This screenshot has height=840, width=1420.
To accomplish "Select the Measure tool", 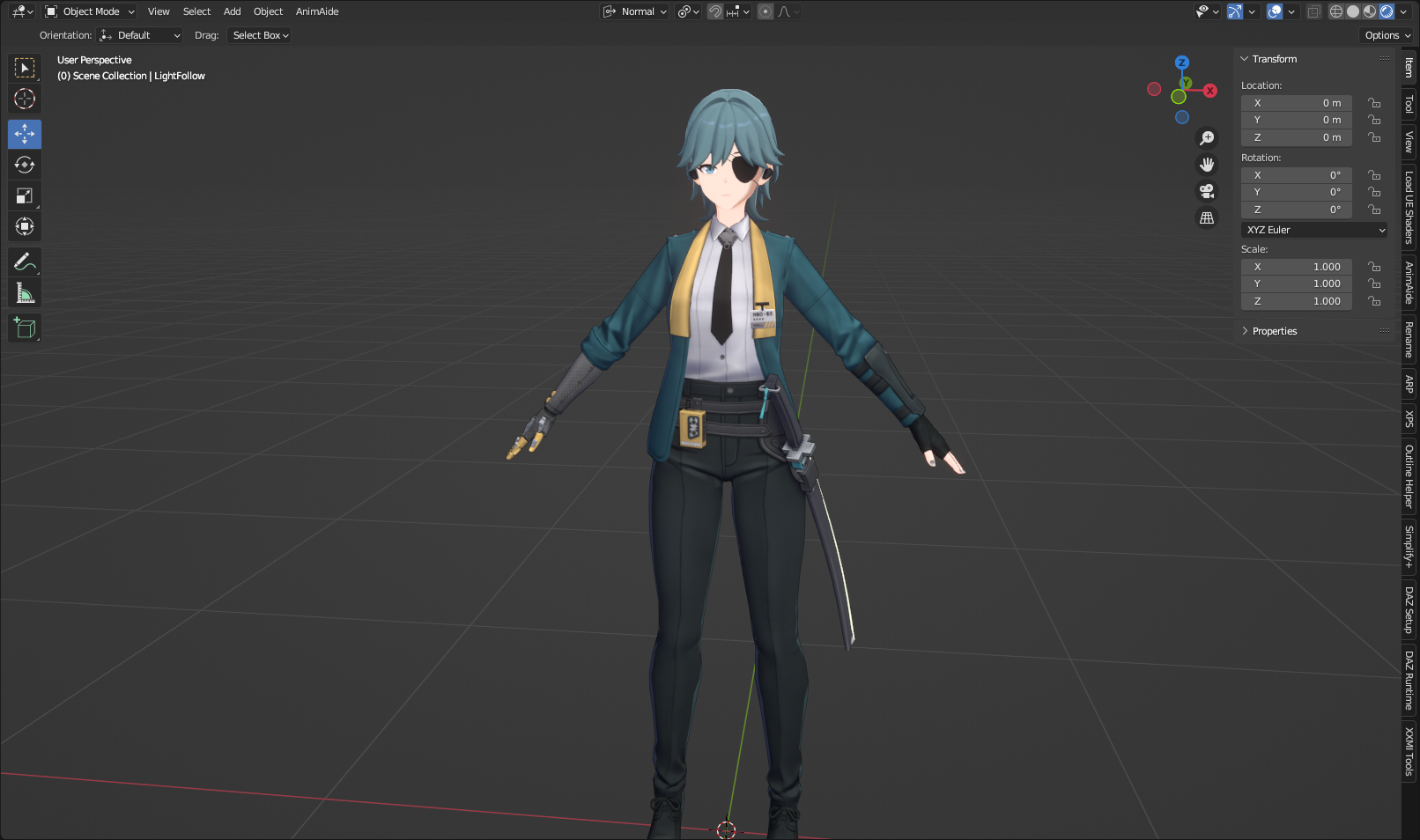I will click(25, 292).
